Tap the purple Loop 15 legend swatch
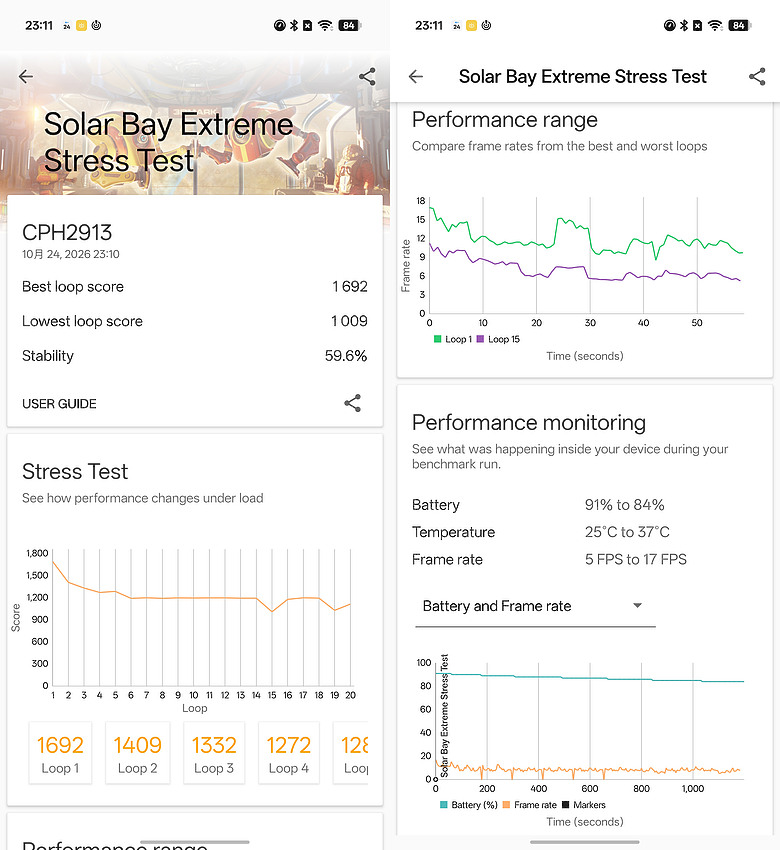 point(480,339)
